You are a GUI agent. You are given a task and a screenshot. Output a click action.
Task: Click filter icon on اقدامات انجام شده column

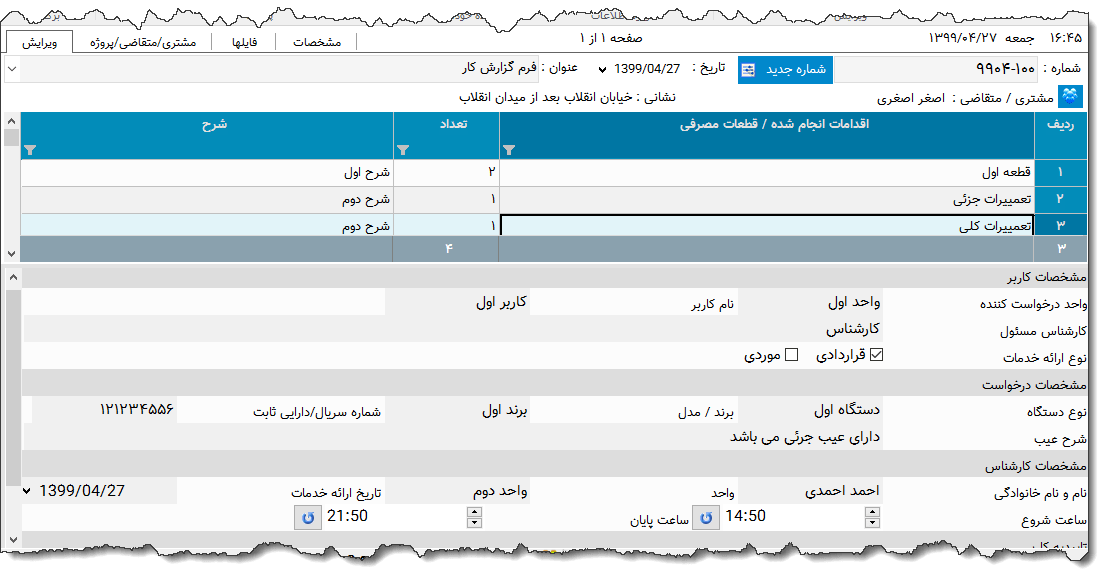510,150
